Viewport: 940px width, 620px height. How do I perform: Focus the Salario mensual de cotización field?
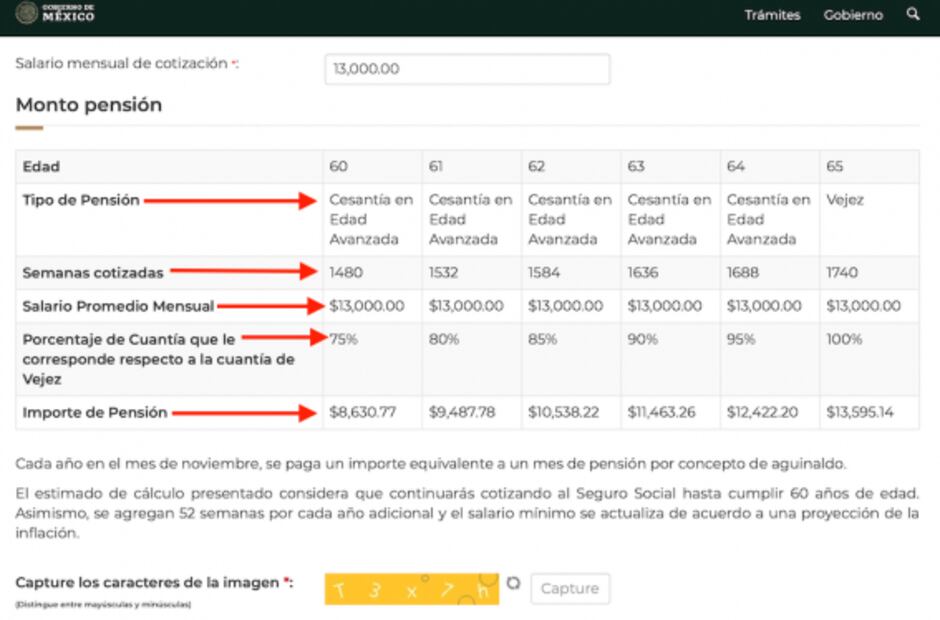pyautogui.click(x=467, y=69)
